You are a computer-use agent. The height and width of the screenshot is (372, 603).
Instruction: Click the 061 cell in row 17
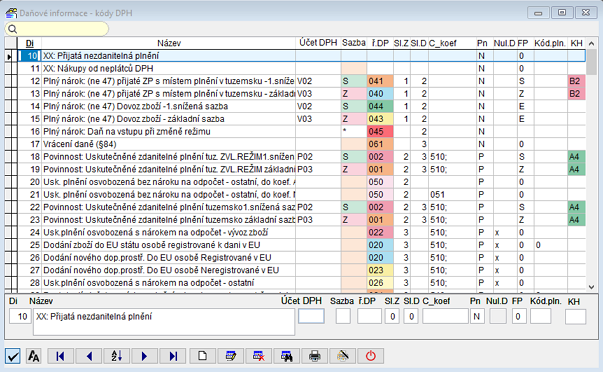tap(380, 144)
